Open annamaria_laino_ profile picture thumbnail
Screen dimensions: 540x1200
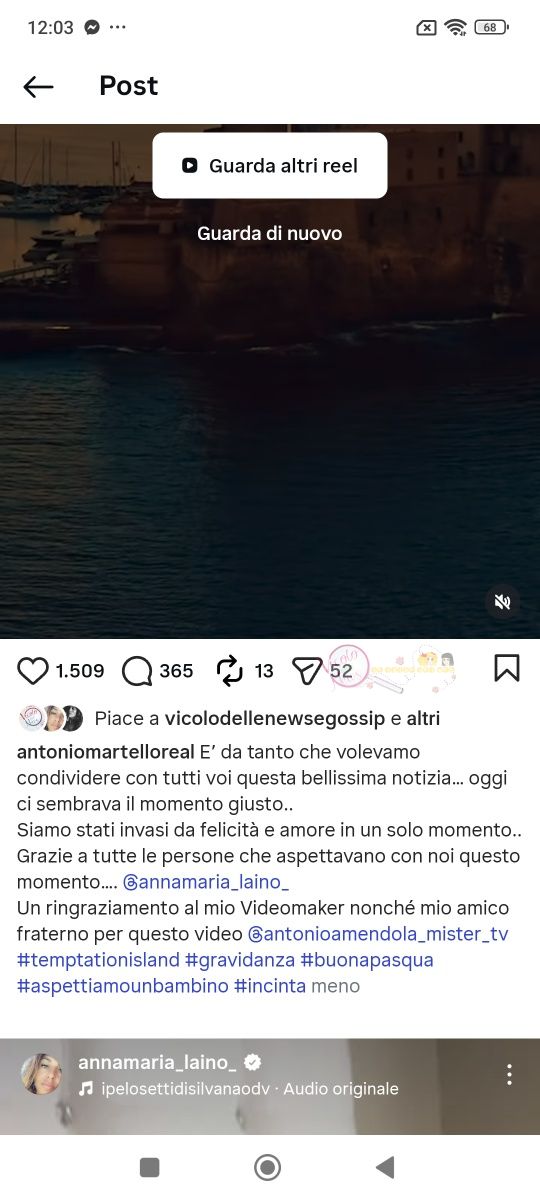[x=42, y=1074]
